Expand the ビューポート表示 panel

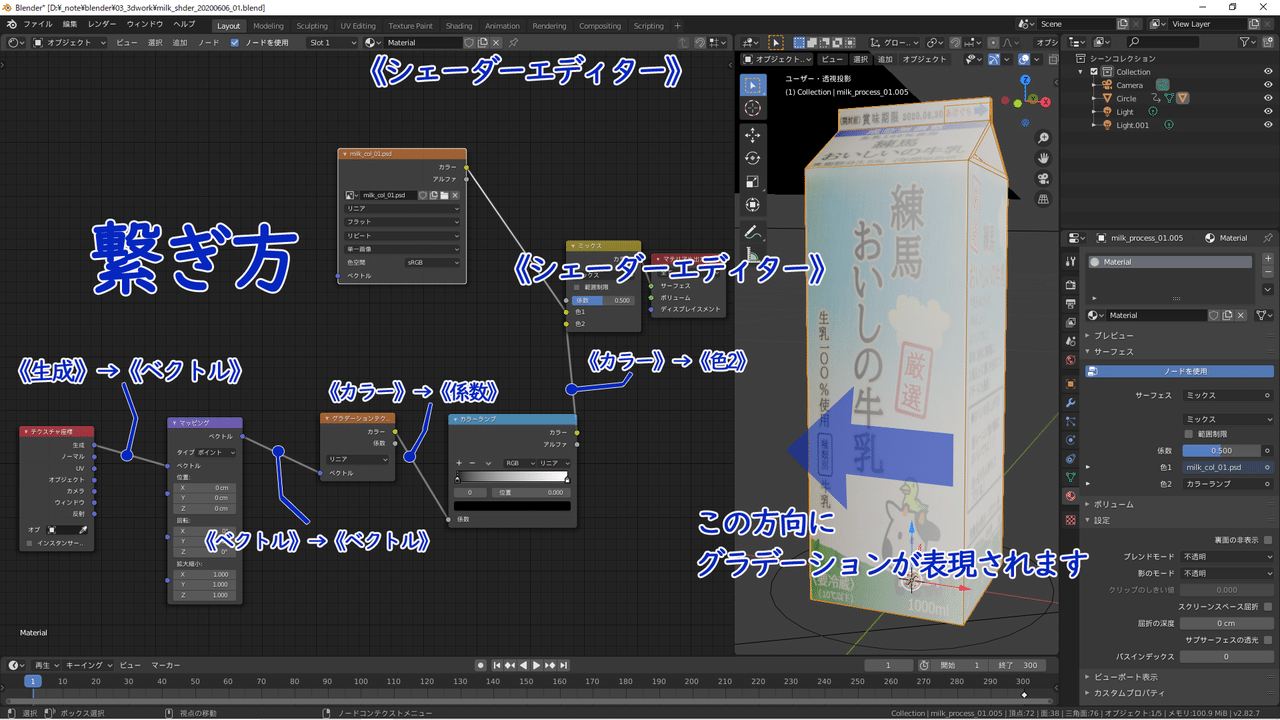pos(1125,677)
